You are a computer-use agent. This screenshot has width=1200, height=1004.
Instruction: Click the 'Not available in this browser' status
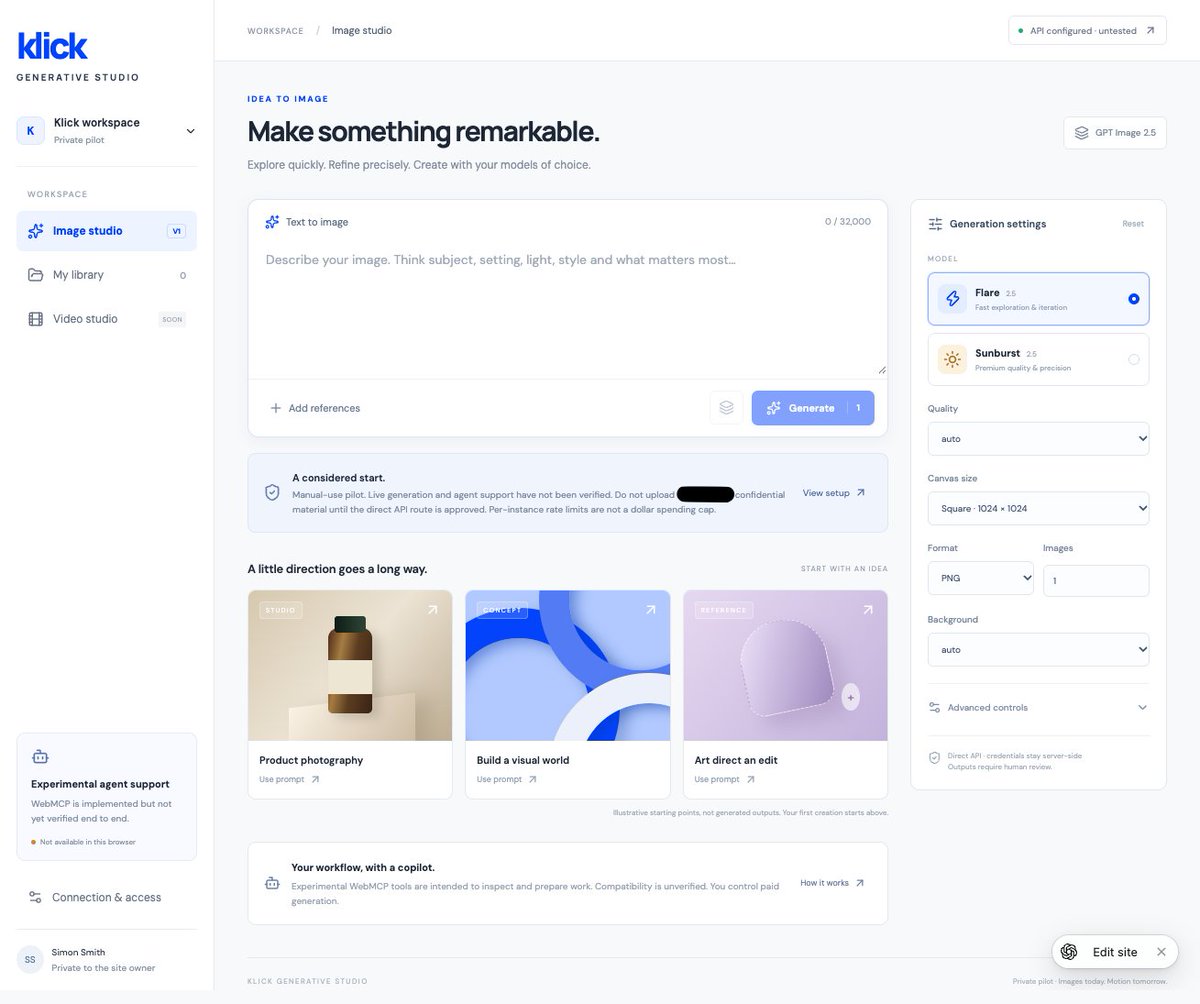coord(86,842)
